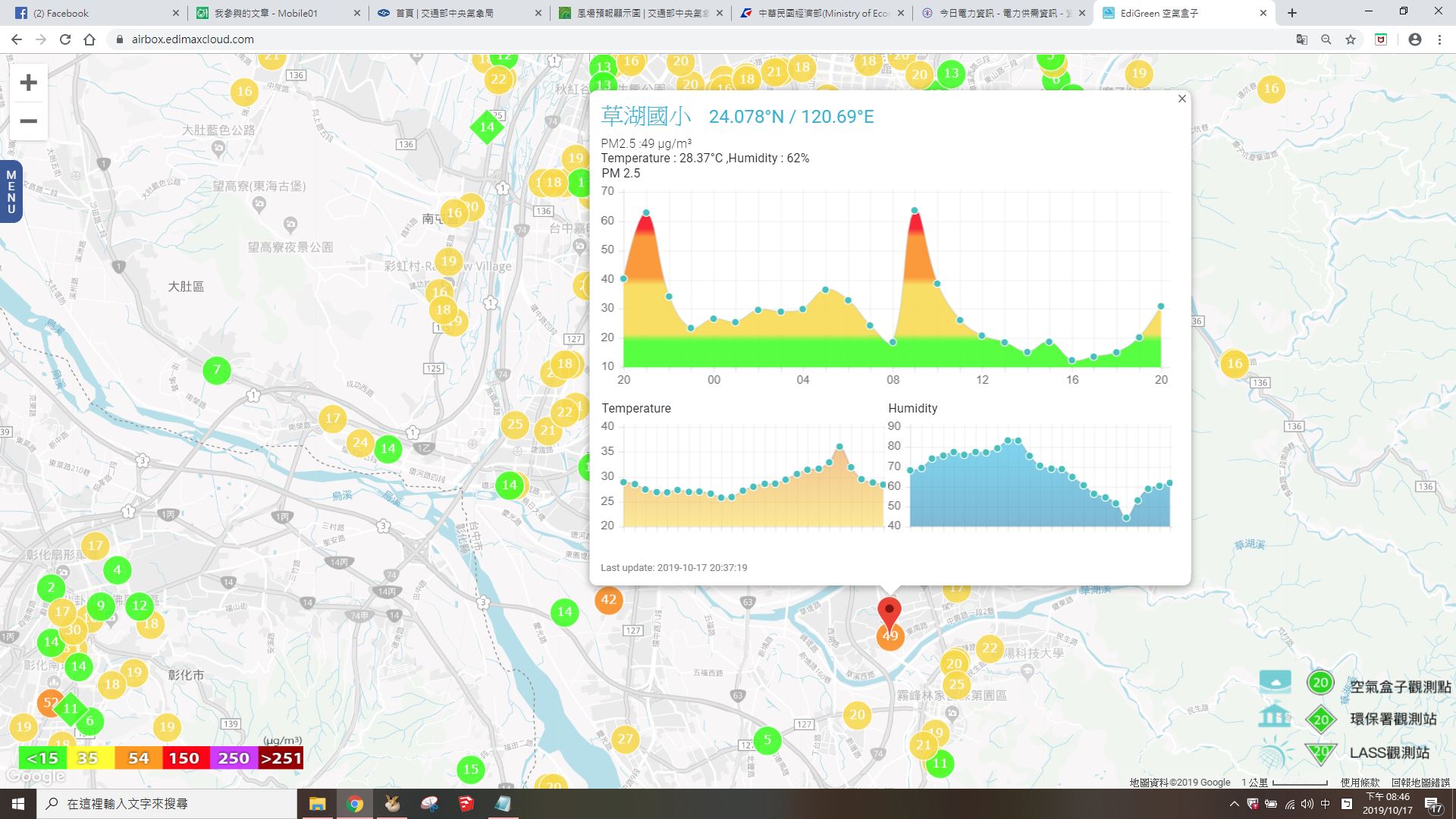Click the humidity chart lowest data point
This screenshot has width=1456, height=819.
click(x=1126, y=518)
